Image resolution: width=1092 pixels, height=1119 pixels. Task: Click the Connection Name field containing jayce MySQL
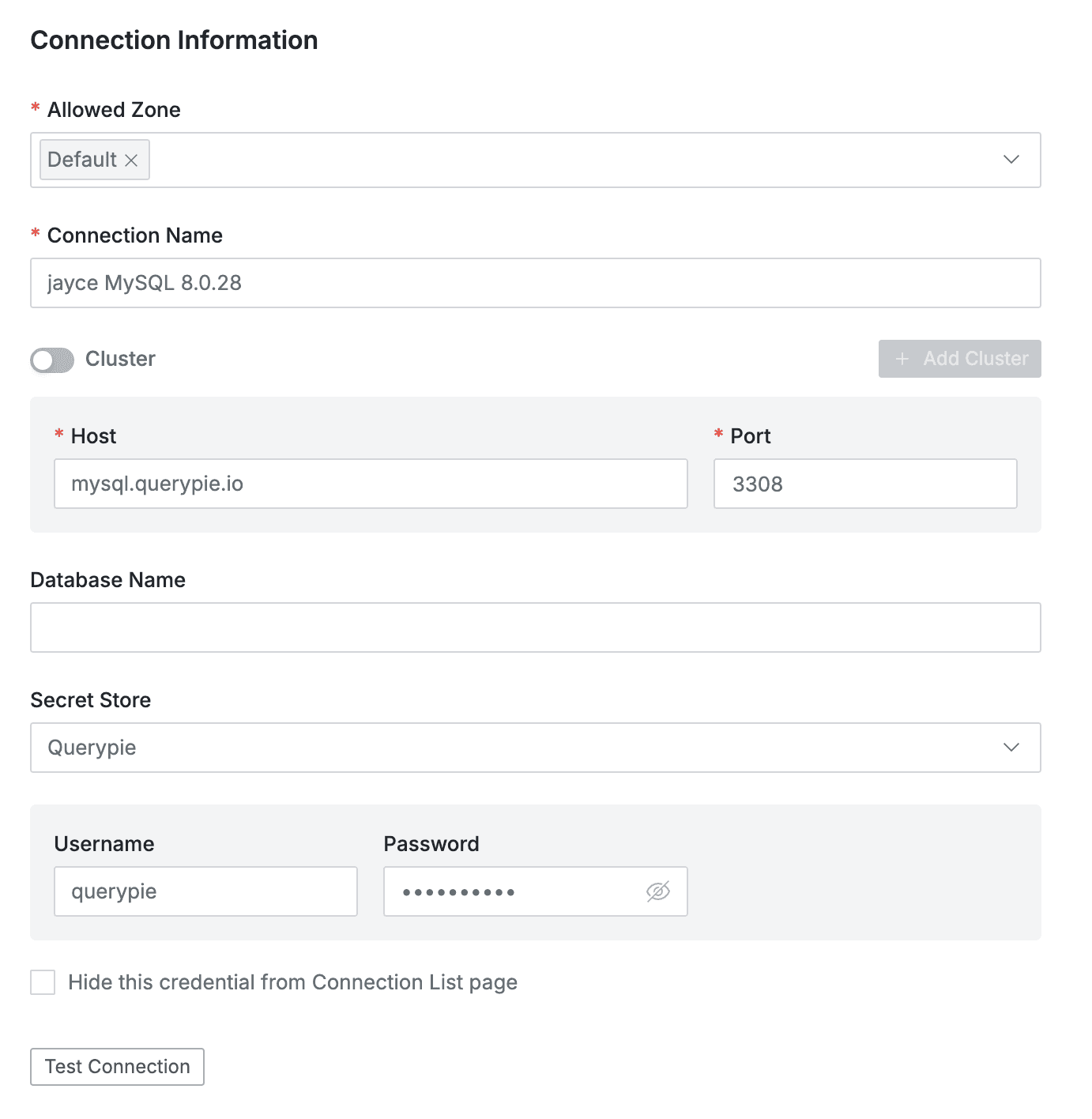tap(535, 282)
